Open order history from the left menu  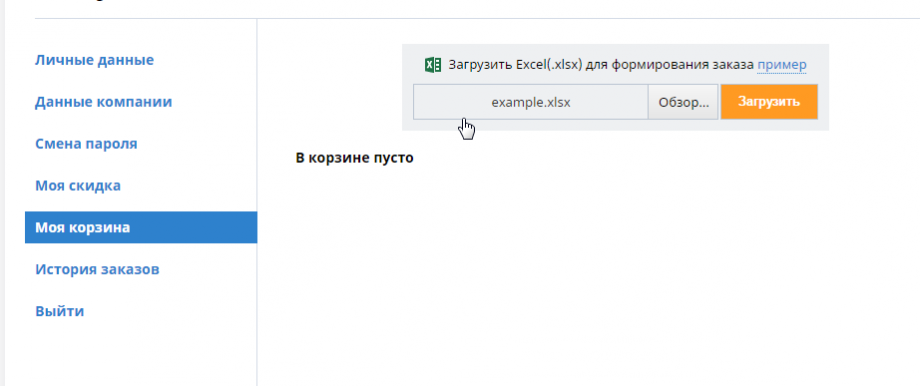point(97,269)
